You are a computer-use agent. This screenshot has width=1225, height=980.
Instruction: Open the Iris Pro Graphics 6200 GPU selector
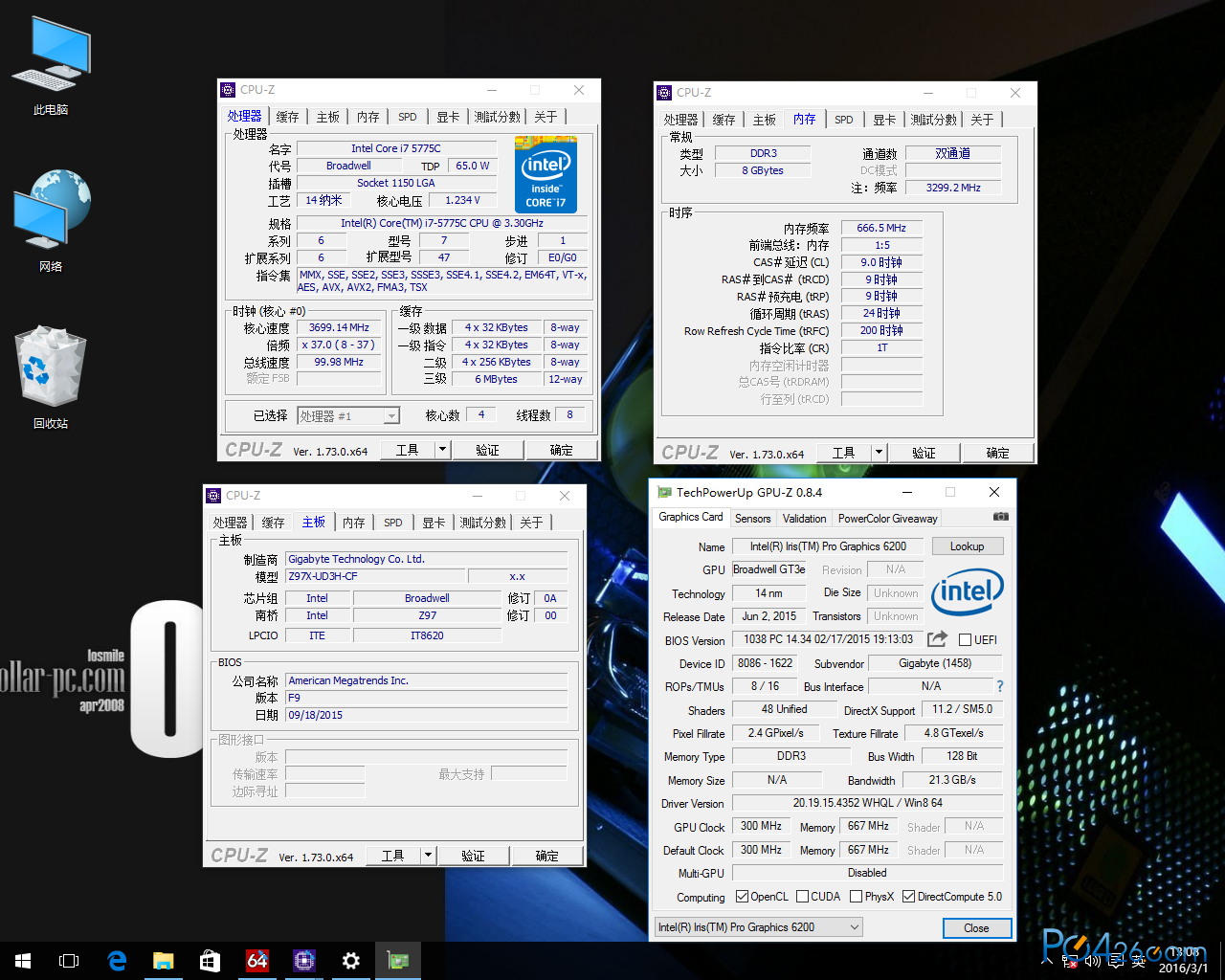tap(759, 927)
